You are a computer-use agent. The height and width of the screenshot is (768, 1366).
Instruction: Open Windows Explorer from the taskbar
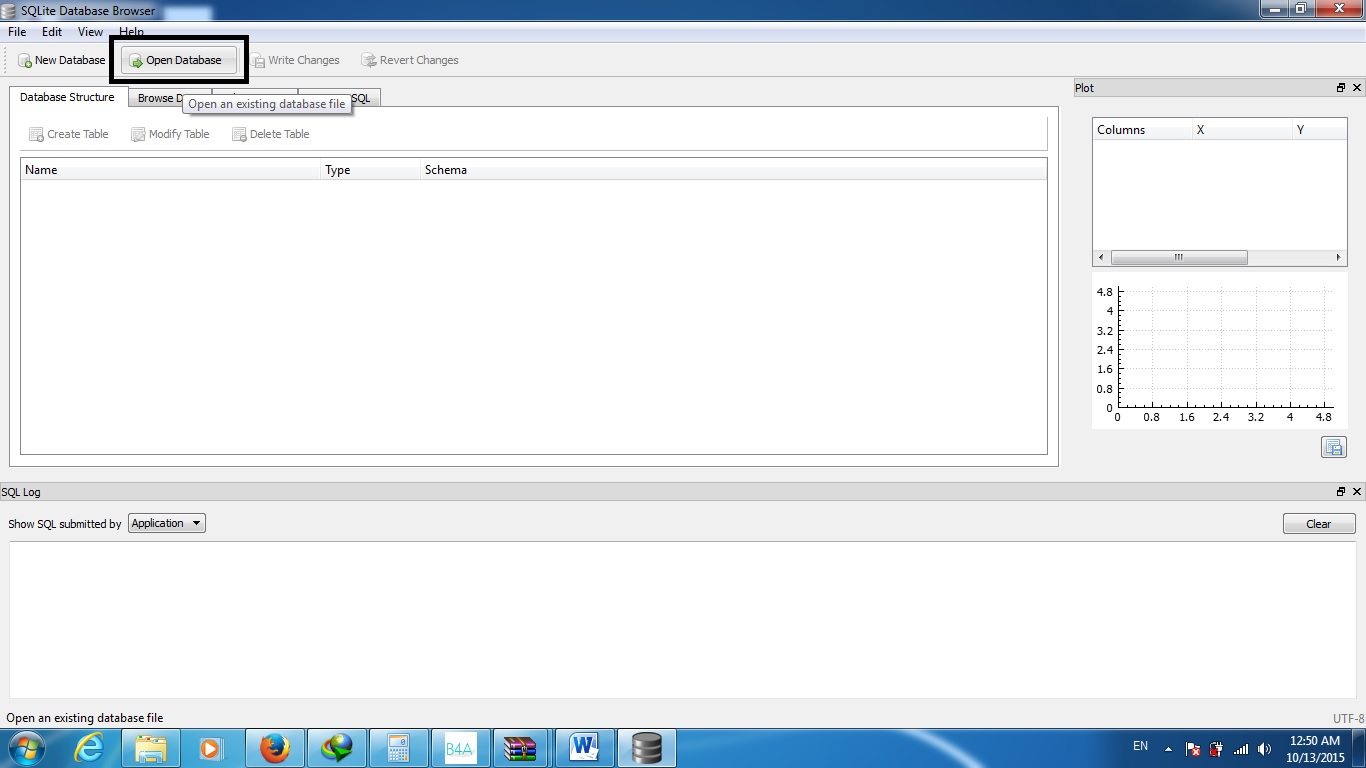[x=151, y=748]
